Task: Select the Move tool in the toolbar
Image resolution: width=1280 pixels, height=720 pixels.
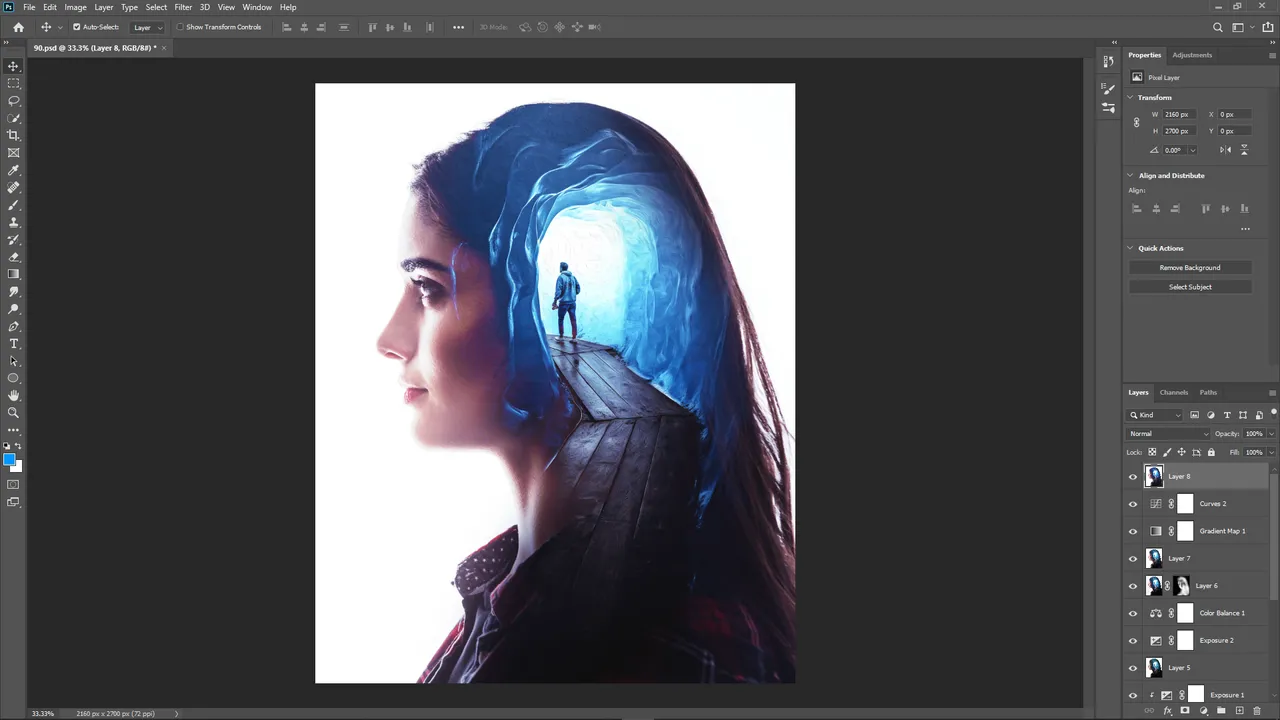Action: coord(13,66)
